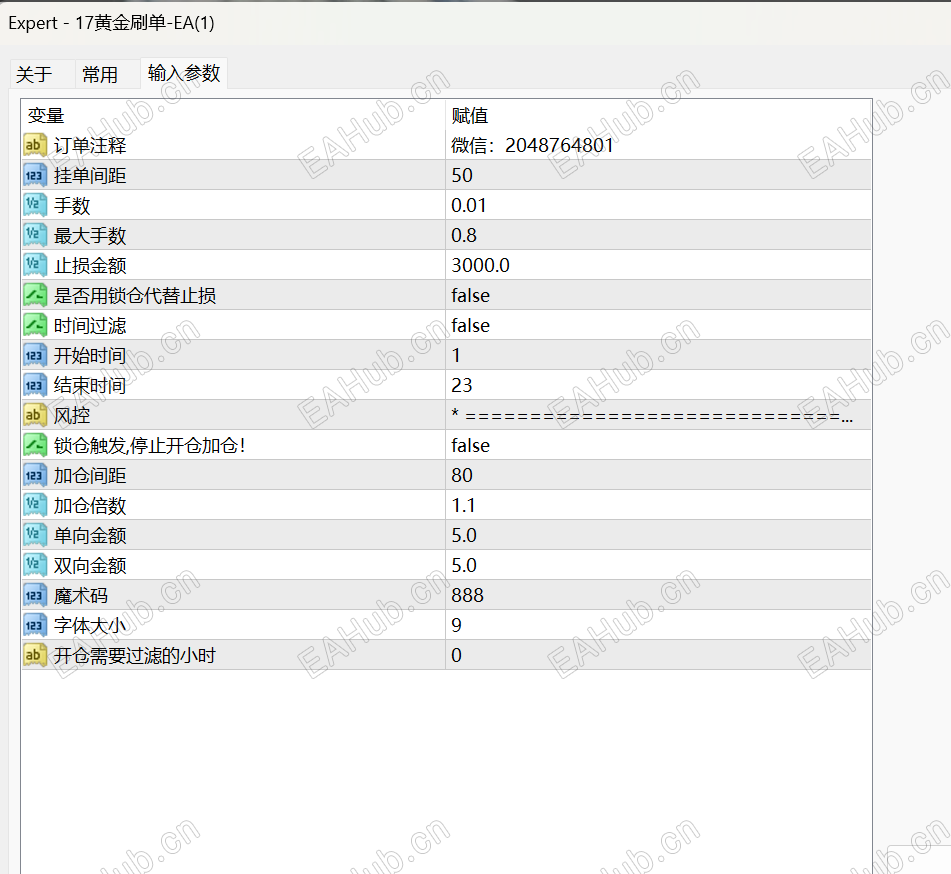Select the 输入参数 tab
The image size is (951, 874).
(184, 73)
